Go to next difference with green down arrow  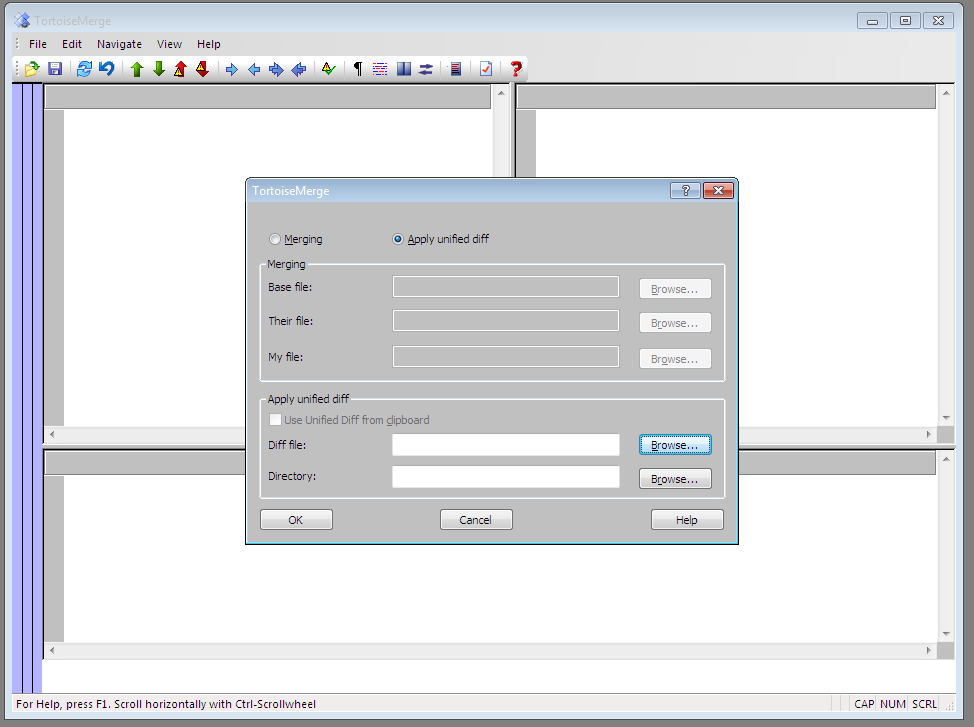159,69
